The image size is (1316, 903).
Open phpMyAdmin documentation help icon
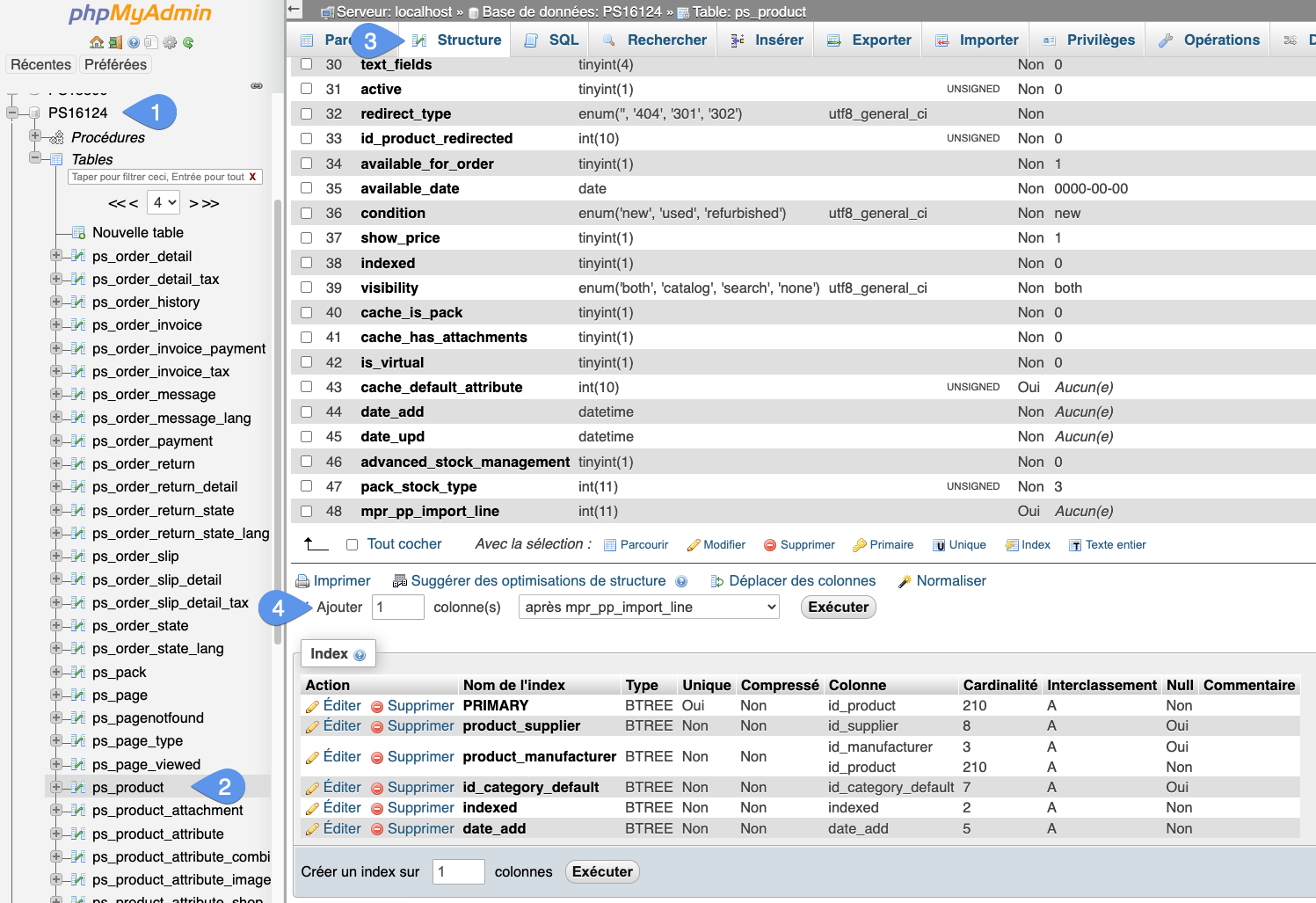click(134, 42)
